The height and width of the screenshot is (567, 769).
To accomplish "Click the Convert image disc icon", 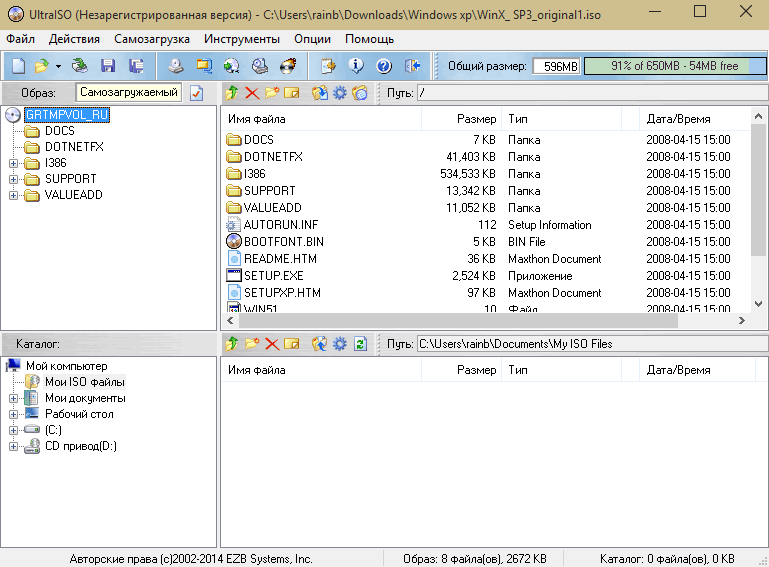I will 231,66.
